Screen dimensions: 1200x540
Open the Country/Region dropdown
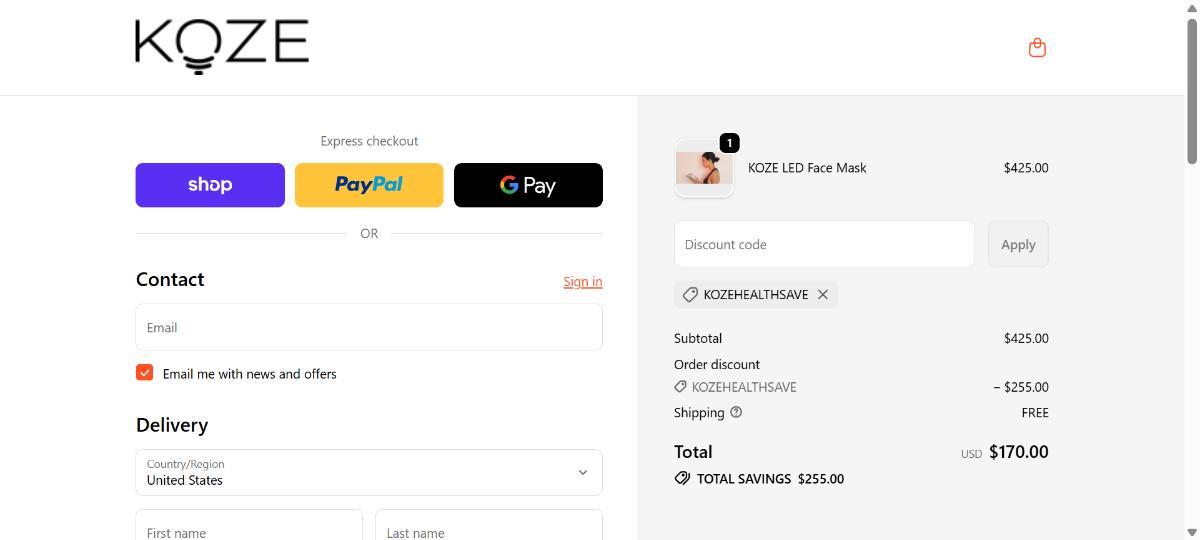369,472
